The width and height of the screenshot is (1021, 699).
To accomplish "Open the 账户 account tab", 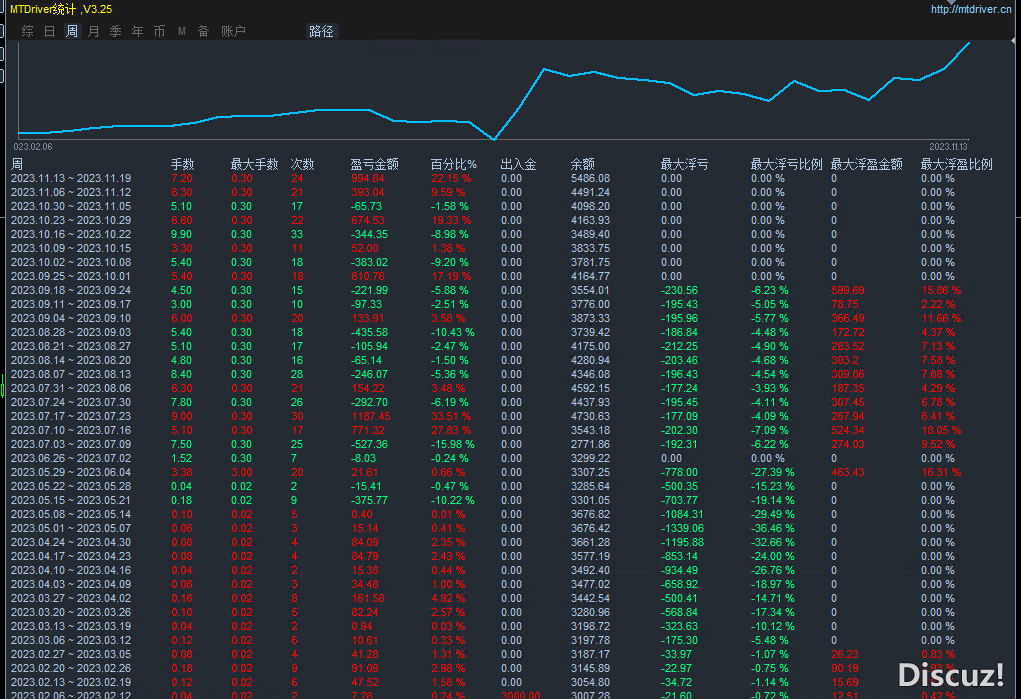I will click(233, 31).
